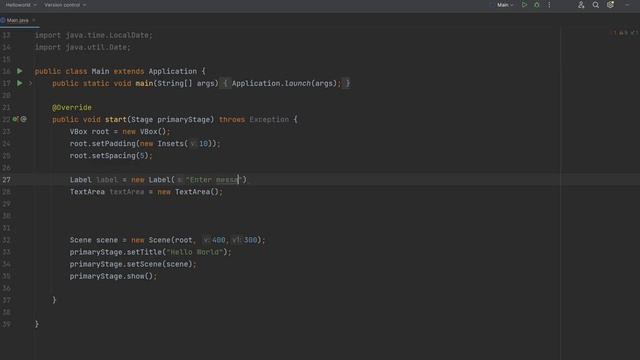Viewport: 640px width, 360px height.
Task: Close the Main.java editor tab
Action: (33, 20)
